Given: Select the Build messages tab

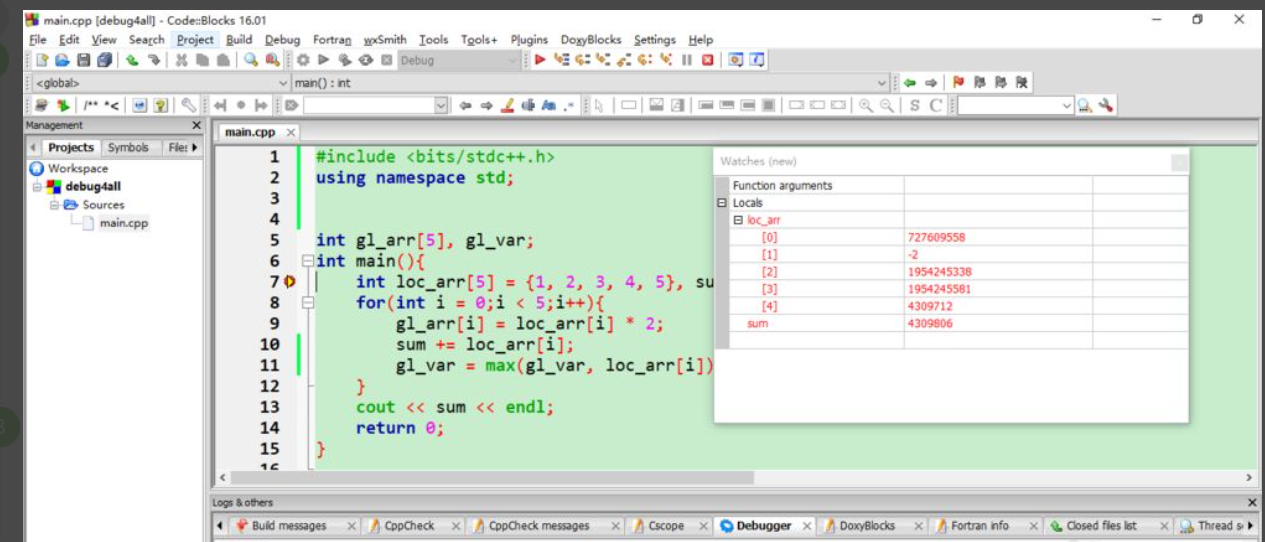Looking at the screenshot, I should 288,526.
